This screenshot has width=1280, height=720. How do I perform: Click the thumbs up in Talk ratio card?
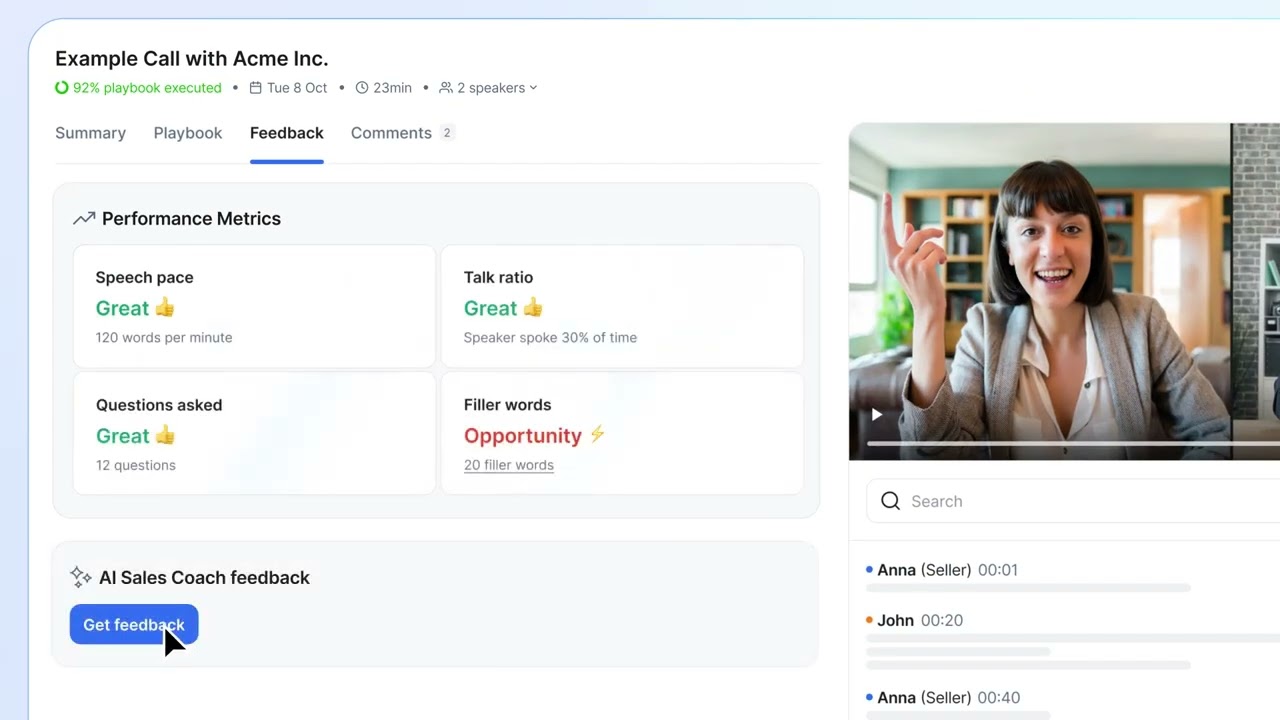pyautogui.click(x=533, y=308)
